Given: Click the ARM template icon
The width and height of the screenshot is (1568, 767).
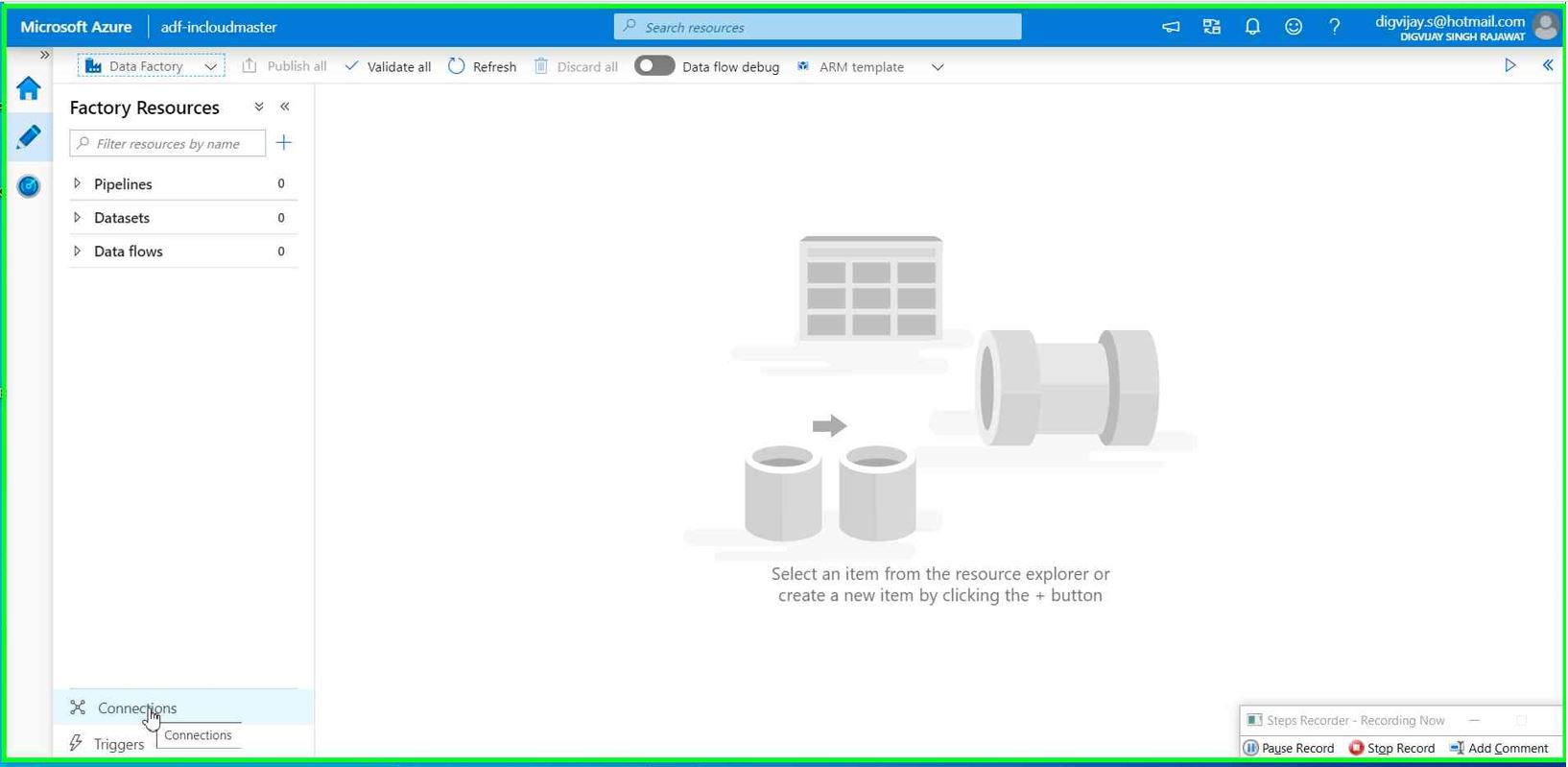Looking at the screenshot, I should point(803,66).
